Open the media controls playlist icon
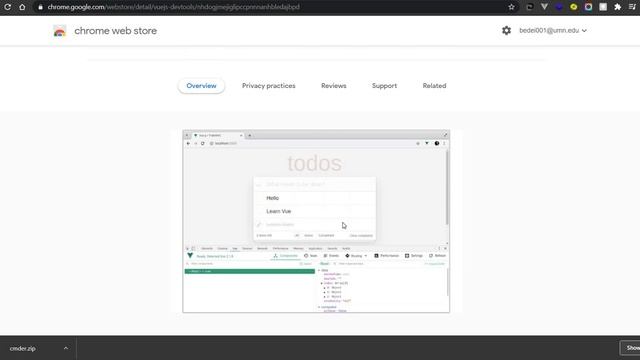The height and width of the screenshot is (360, 640). [x=632, y=7]
